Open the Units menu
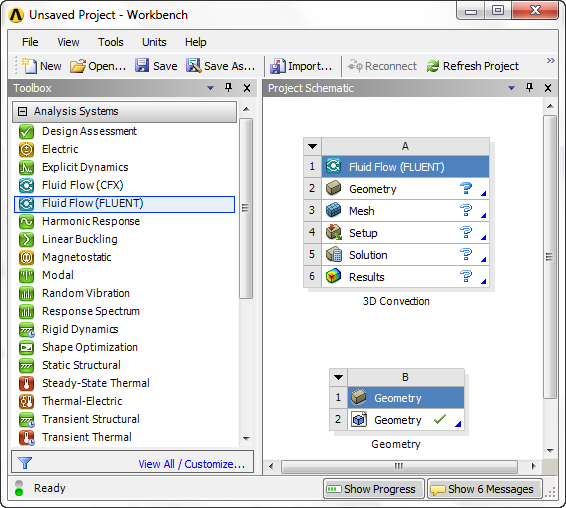This screenshot has height=508, width=566. (x=154, y=42)
